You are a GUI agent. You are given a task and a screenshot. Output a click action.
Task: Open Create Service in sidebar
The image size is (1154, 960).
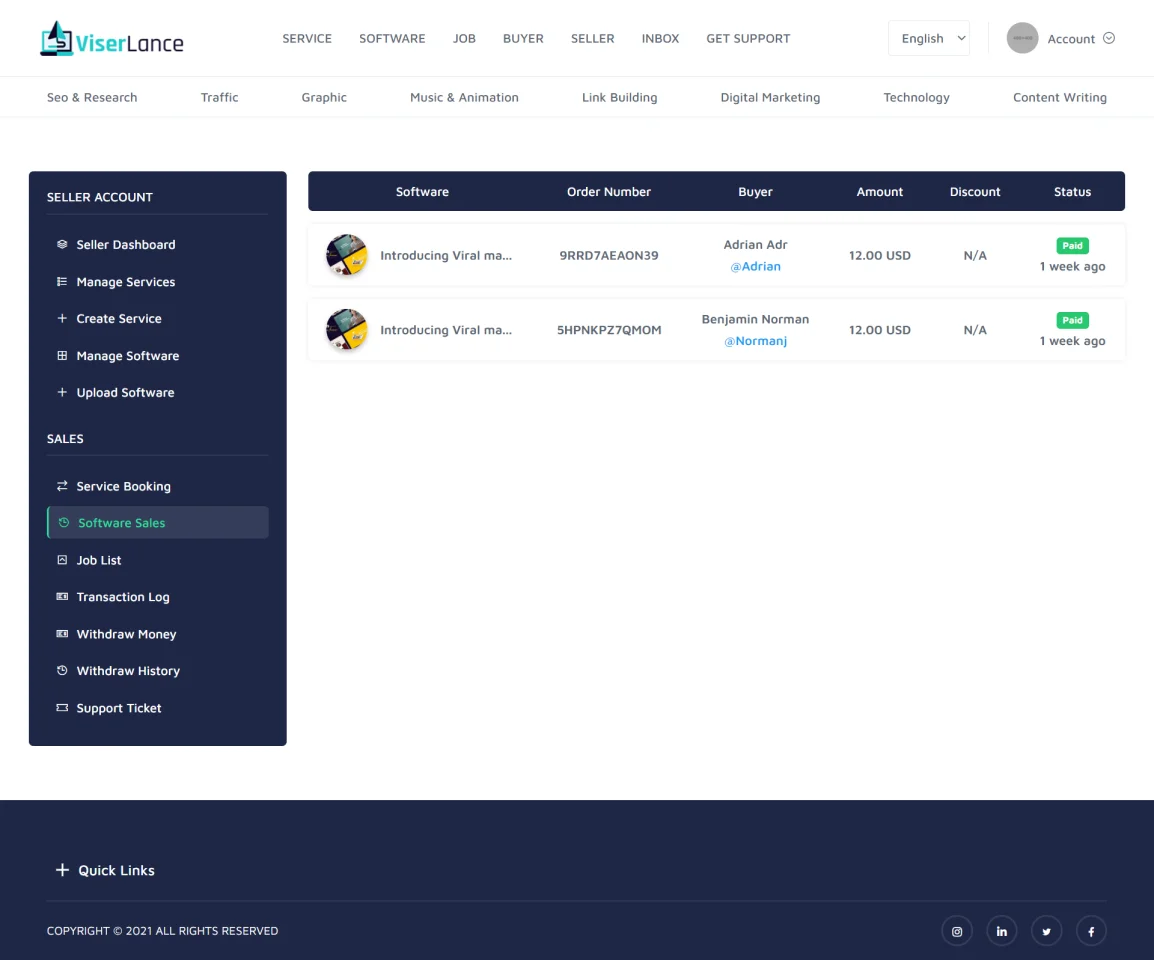157,318
